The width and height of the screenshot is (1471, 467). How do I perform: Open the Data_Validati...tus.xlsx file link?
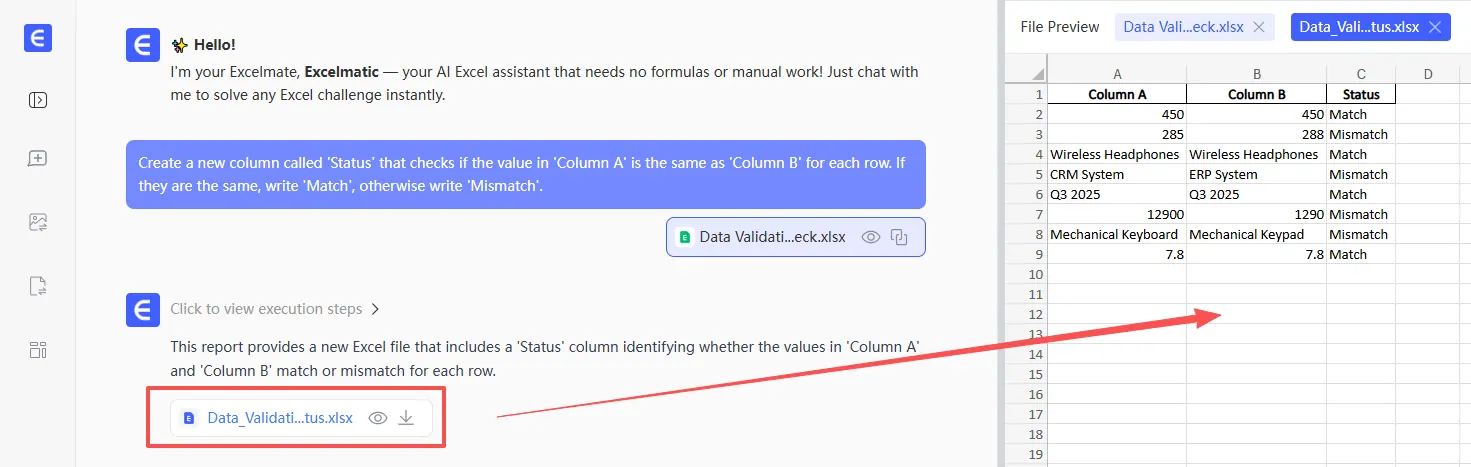(280, 418)
